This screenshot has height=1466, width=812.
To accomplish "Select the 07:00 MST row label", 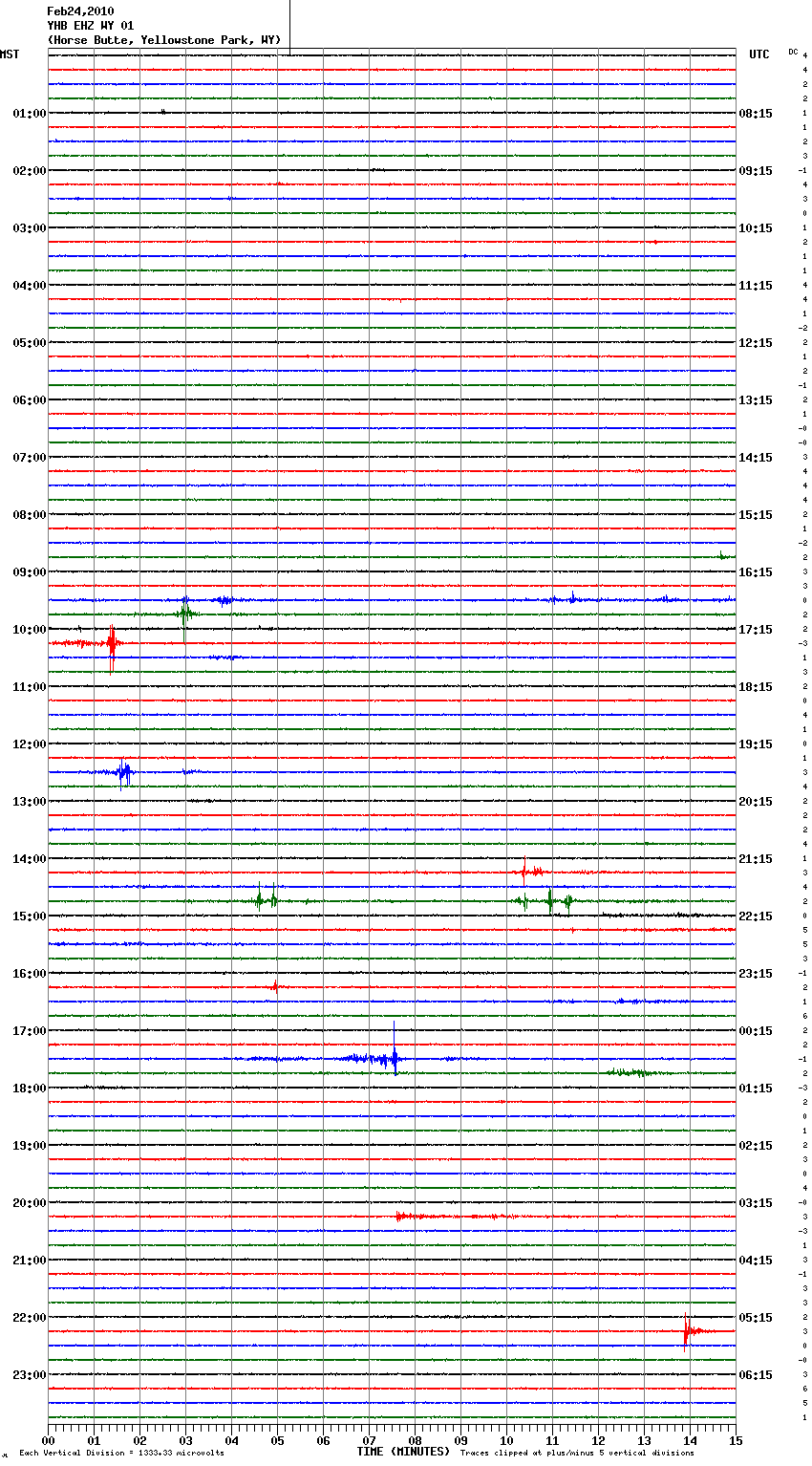I will (30, 458).
